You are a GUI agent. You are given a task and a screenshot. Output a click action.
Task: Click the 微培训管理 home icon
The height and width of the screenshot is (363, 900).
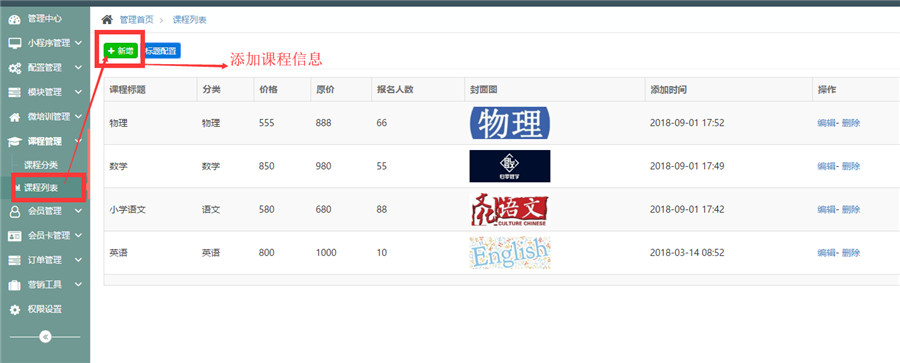tap(15, 117)
